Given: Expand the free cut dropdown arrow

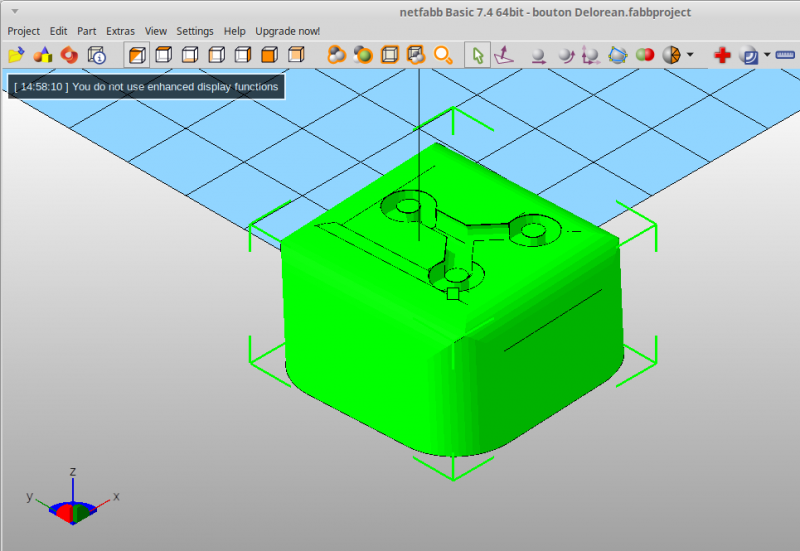Looking at the screenshot, I should (x=690, y=54).
